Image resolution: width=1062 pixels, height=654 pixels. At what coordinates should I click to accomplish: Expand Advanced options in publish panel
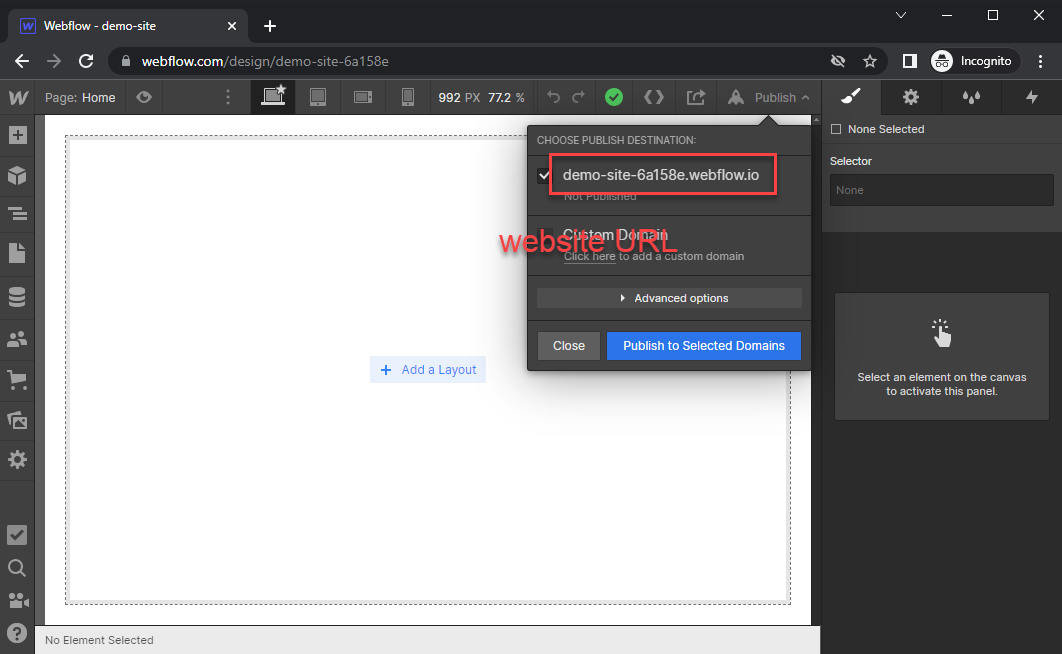tap(669, 298)
